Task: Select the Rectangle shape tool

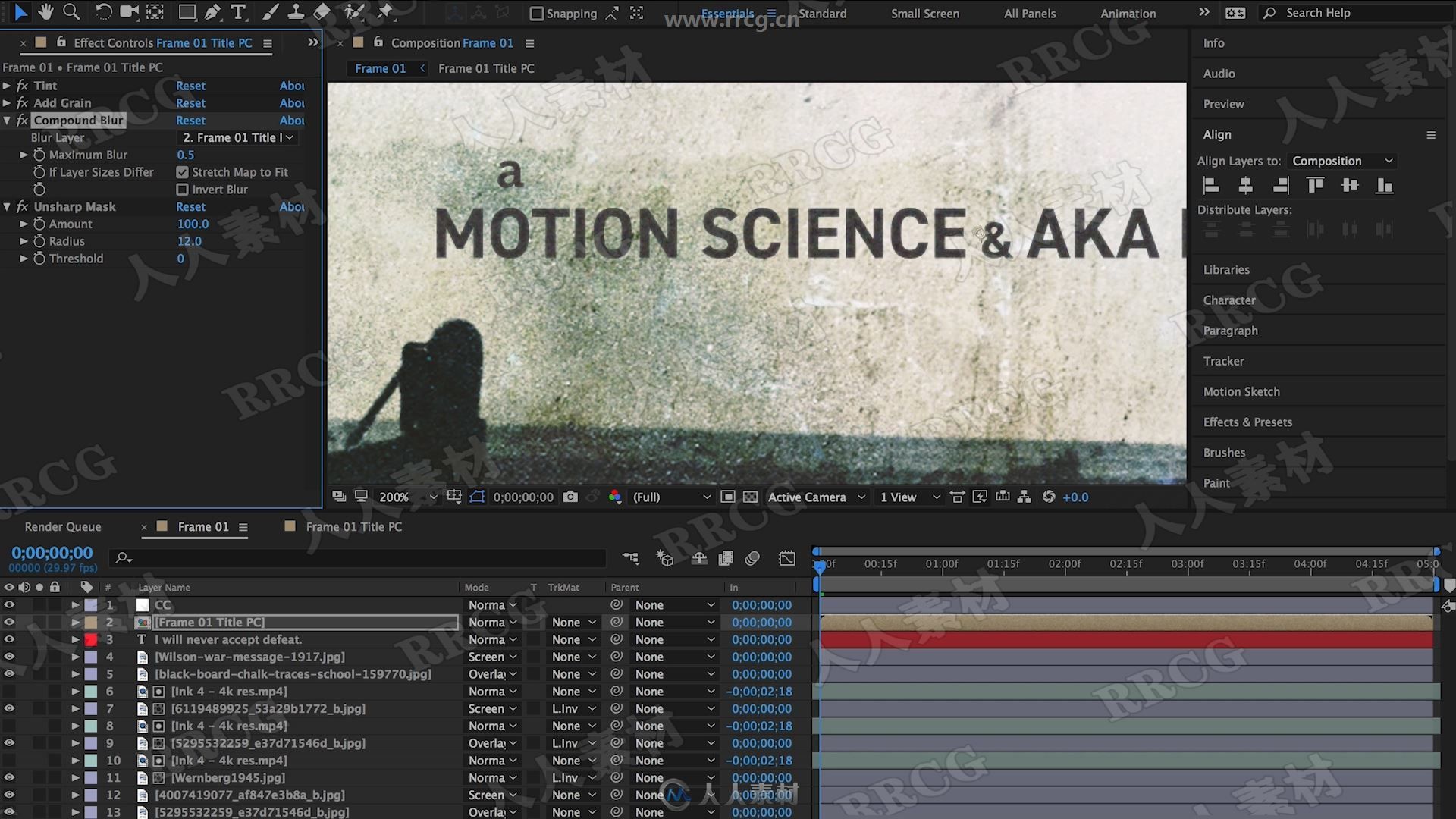Action: coord(187,12)
